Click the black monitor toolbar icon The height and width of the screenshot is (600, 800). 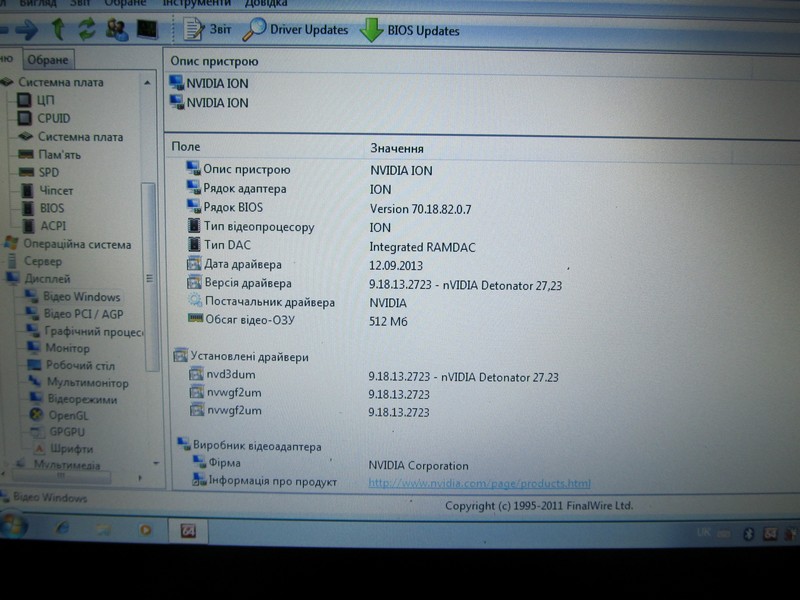click(x=147, y=28)
